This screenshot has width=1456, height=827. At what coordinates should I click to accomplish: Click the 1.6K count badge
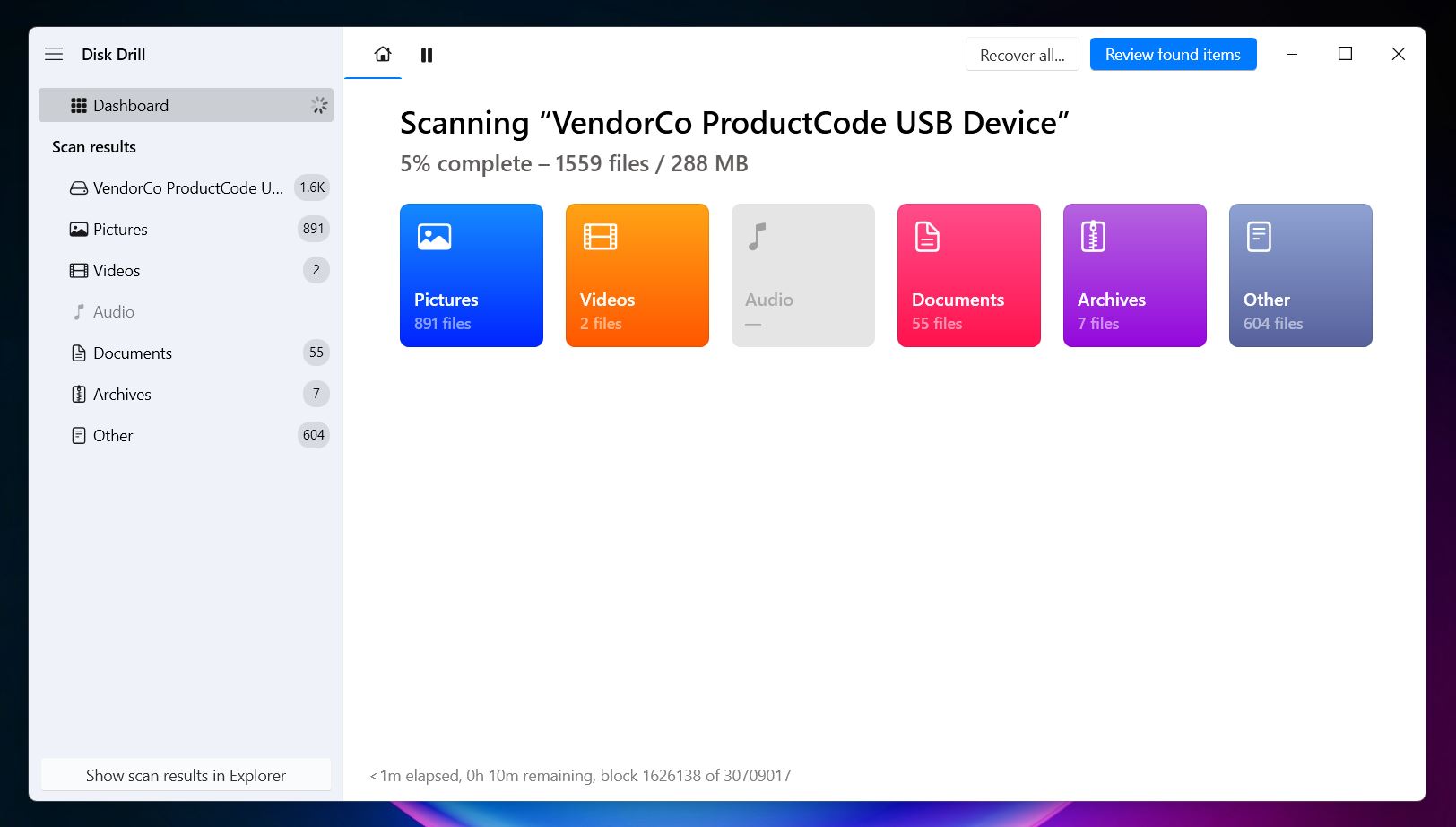coord(312,187)
